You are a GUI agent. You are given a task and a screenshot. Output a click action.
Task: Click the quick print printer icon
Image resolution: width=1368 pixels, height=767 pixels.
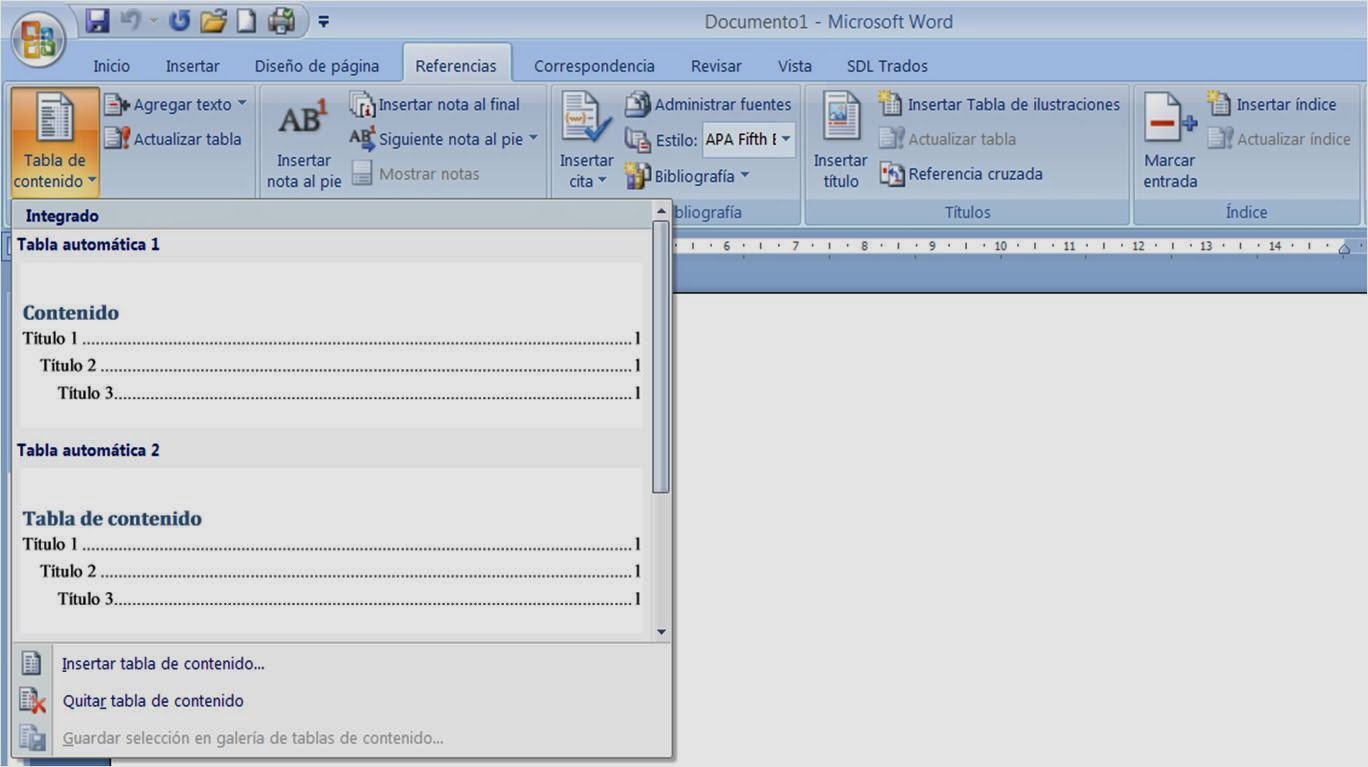(x=282, y=21)
